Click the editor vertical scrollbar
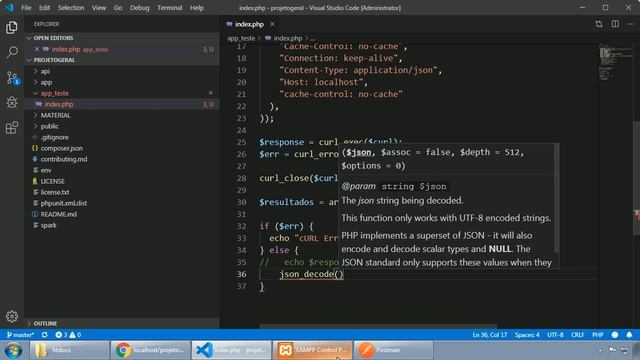The height and width of the screenshot is (360, 640). pyautogui.click(x=636, y=178)
